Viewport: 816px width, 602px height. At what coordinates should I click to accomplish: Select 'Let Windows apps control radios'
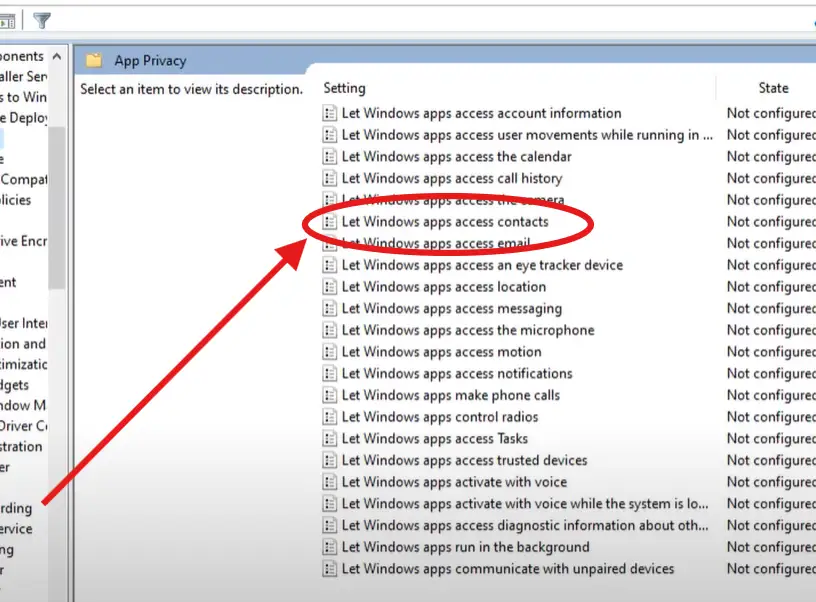[440, 417]
